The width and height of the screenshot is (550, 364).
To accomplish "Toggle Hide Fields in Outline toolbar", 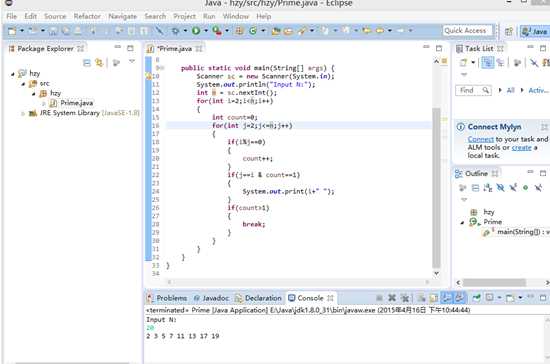I will pos(501,188).
